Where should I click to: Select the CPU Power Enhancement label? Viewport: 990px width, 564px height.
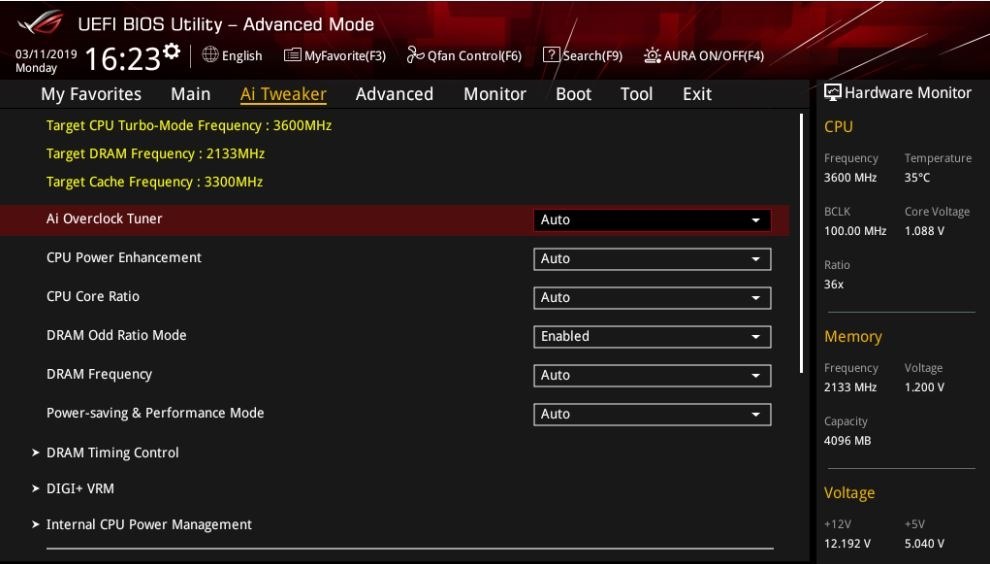click(124, 258)
